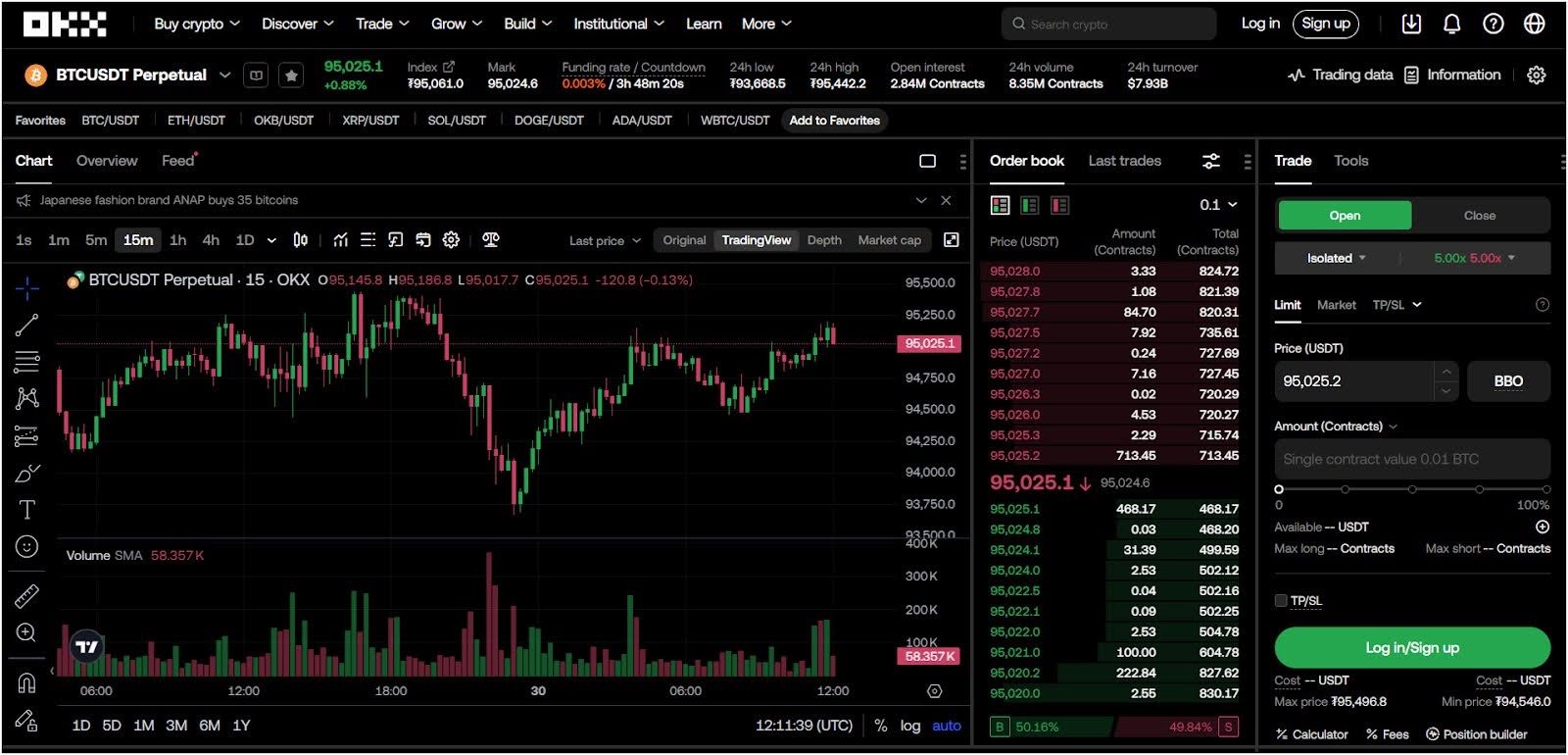Click the Search crypto field
Image resolution: width=1568 pixels, height=755 pixels.
pos(1108,24)
